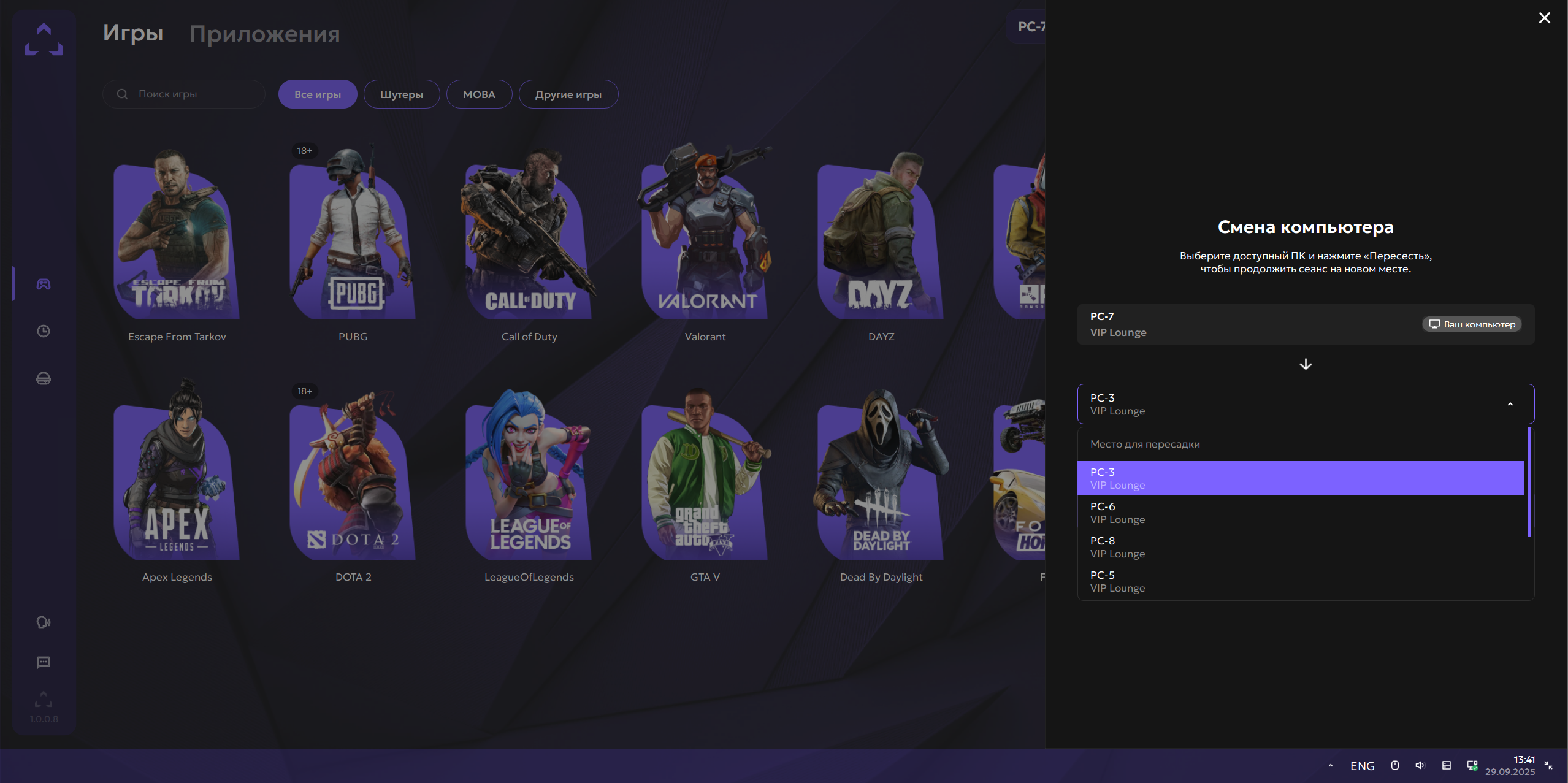This screenshot has height=783, width=1568.
Task: Open the PUBG game card
Action: pyautogui.click(x=353, y=242)
